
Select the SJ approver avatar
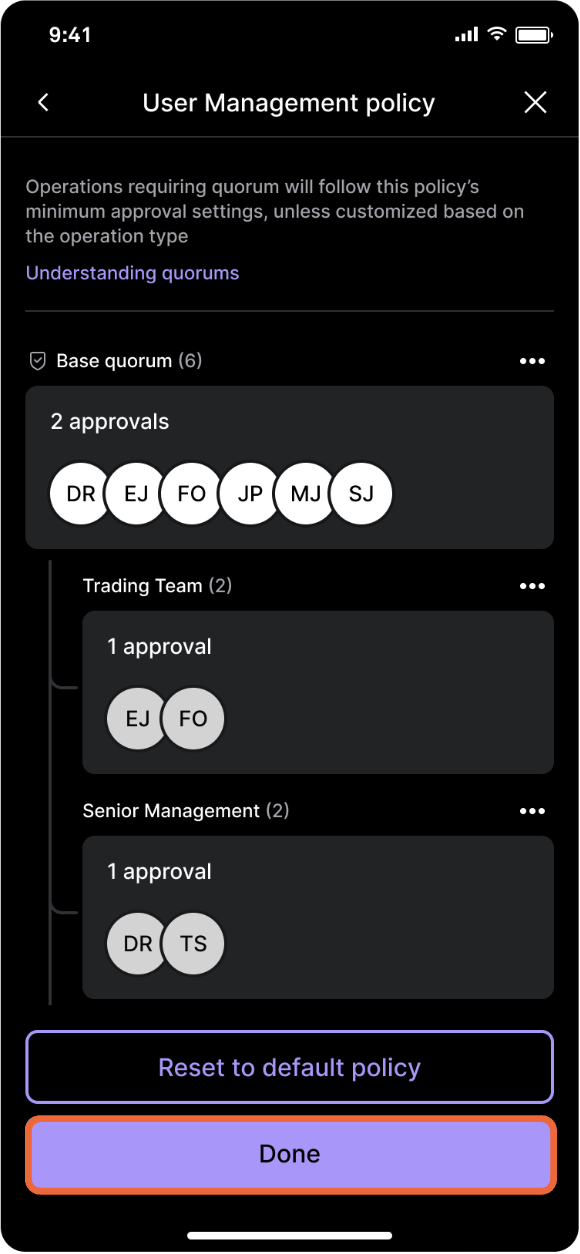361,493
